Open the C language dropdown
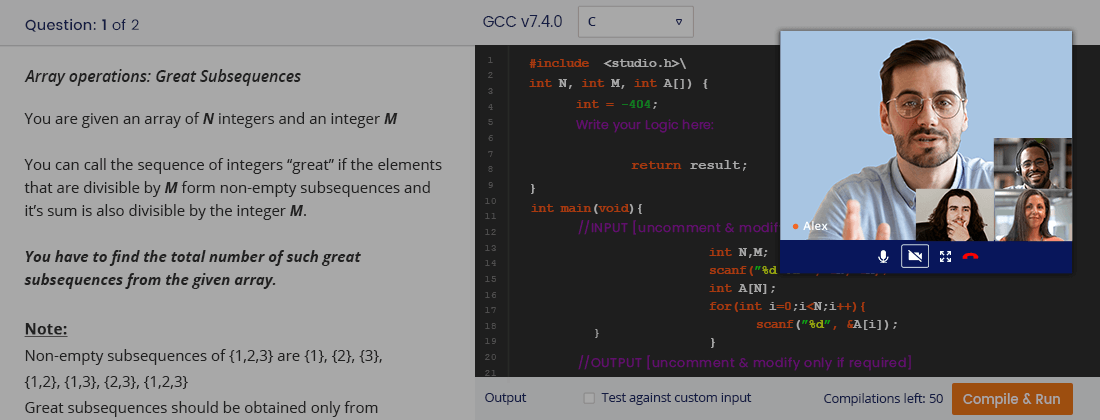The height and width of the screenshot is (420, 1100). (x=636, y=22)
